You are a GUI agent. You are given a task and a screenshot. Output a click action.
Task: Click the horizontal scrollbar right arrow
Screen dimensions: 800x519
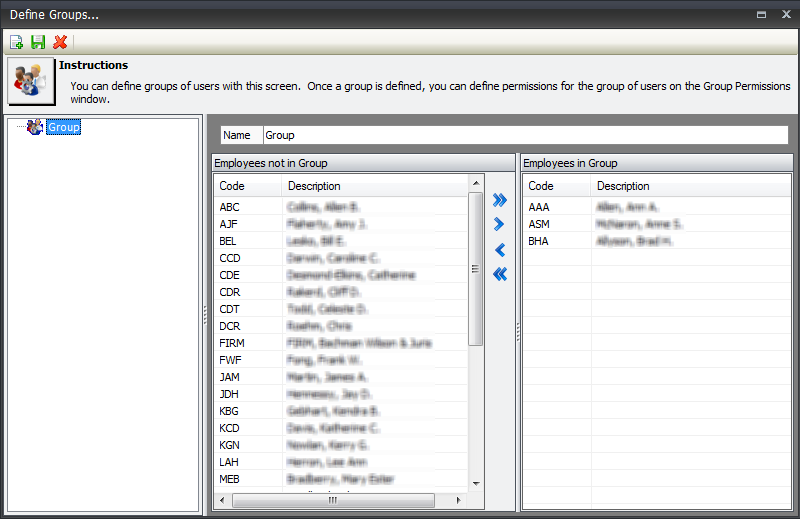[x=461, y=500]
